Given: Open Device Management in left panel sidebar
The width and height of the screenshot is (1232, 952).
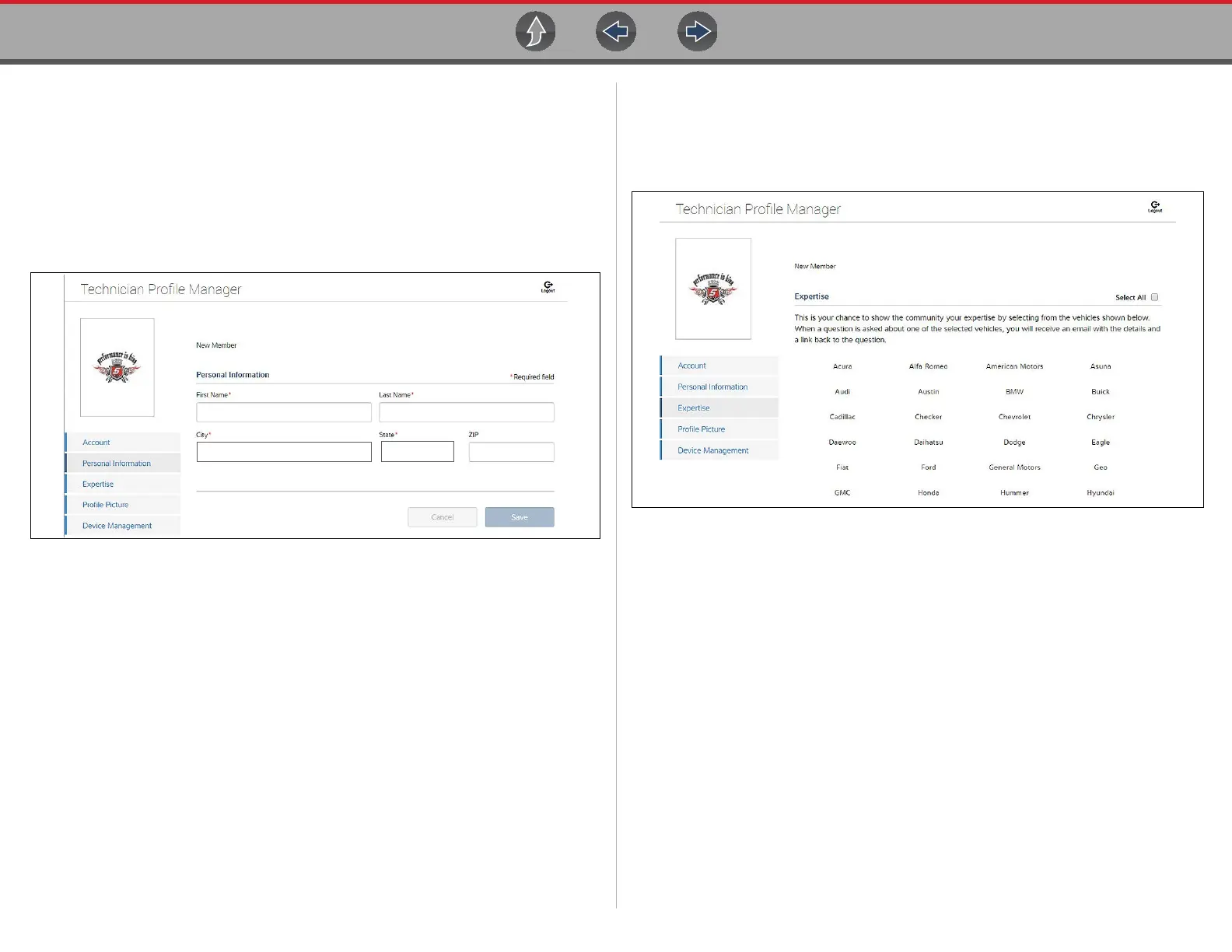Looking at the screenshot, I should [123, 526].
